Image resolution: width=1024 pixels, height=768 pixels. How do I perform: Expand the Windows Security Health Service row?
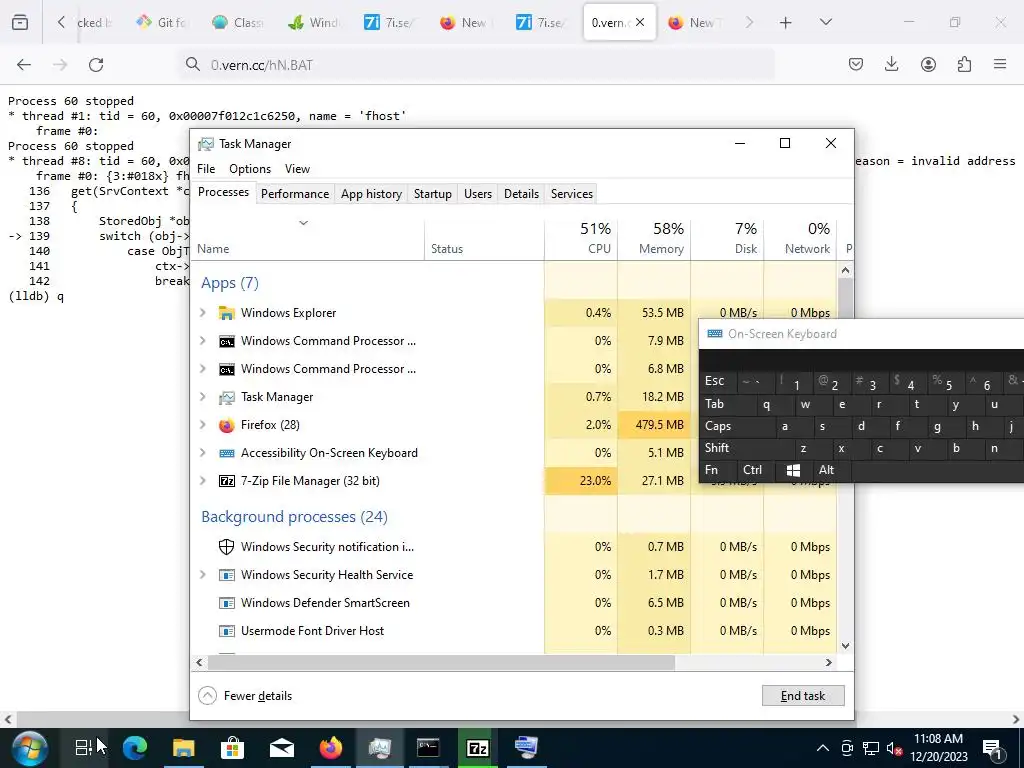(x=202, y=575)
